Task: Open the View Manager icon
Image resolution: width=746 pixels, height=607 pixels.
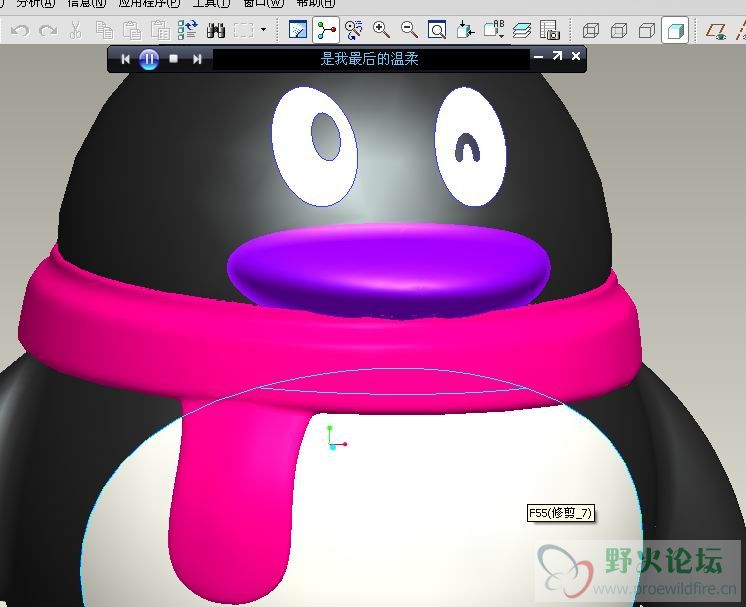Action: point(550,30)
